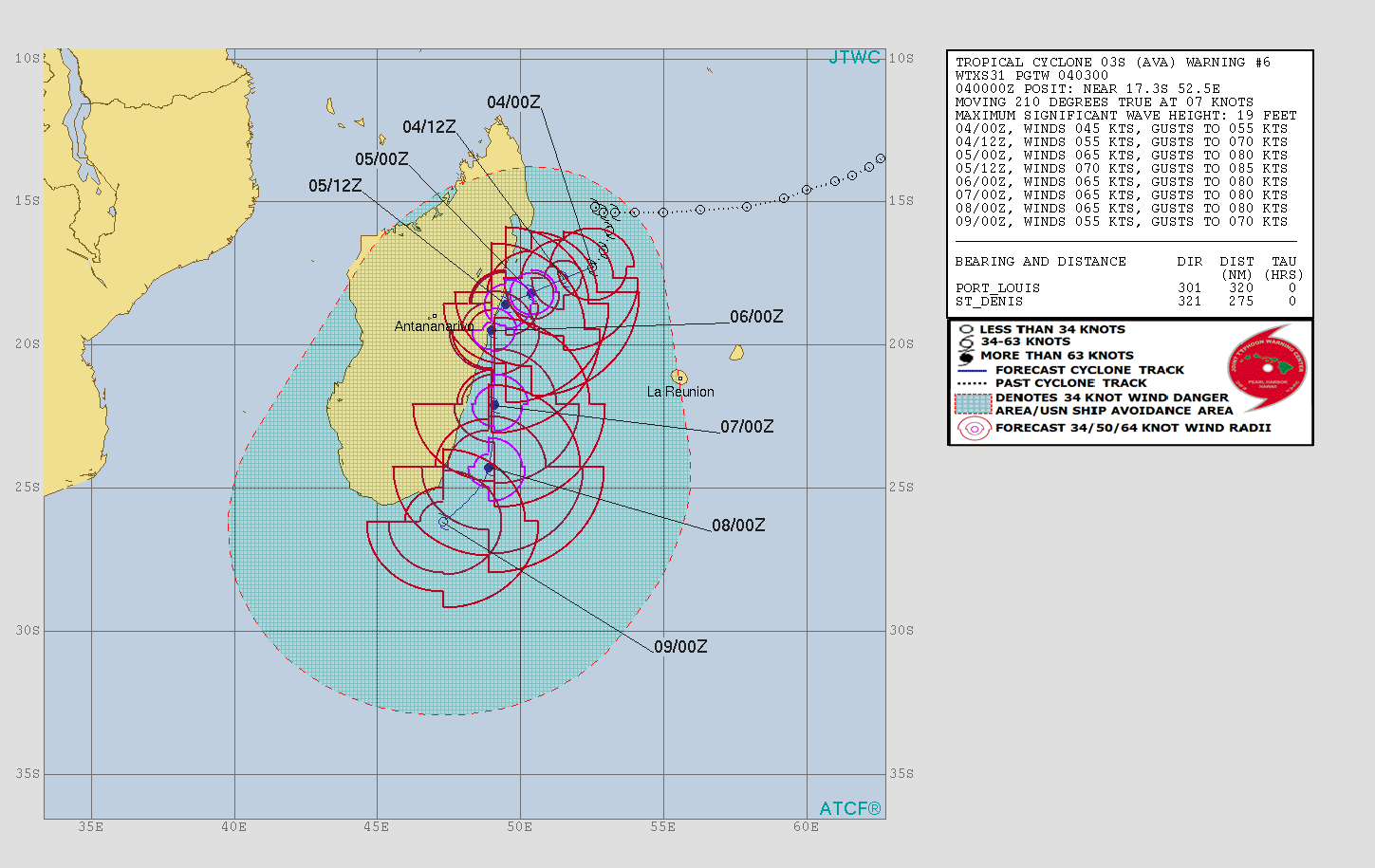Click the 04/00Z winds 045 KTS row
1375x868 pixels.
pyautogui.click(x=1122, y=129)
